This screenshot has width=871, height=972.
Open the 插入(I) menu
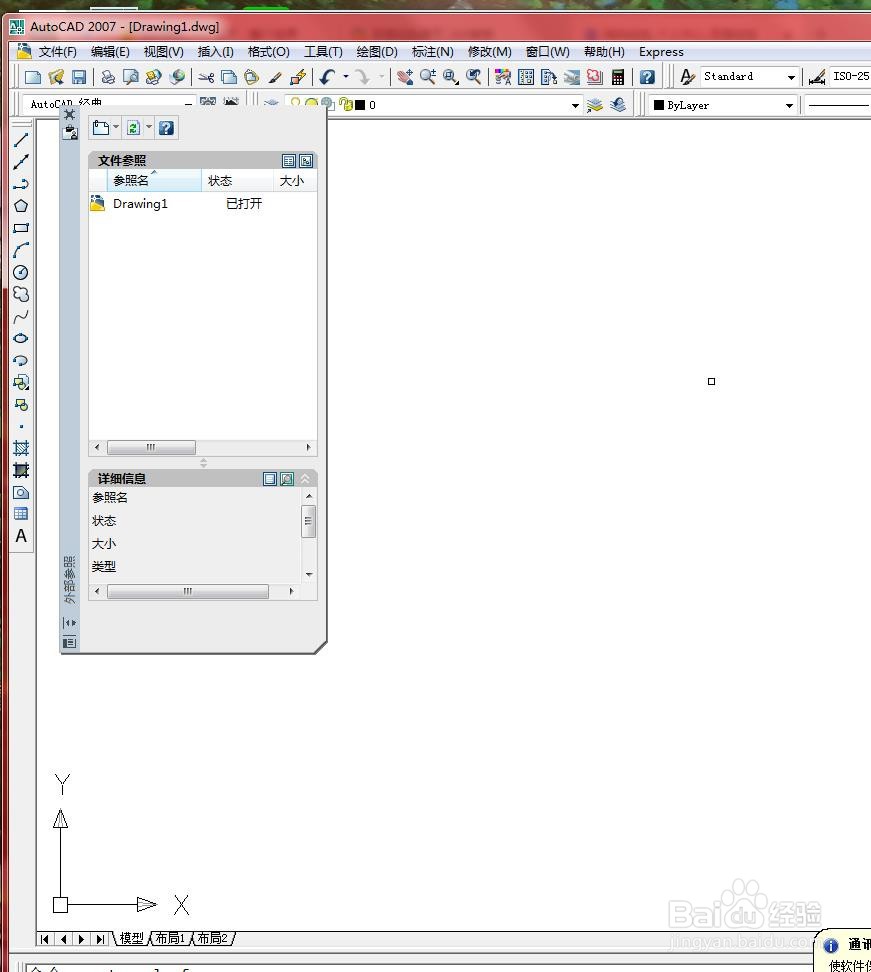coord(215,52)
